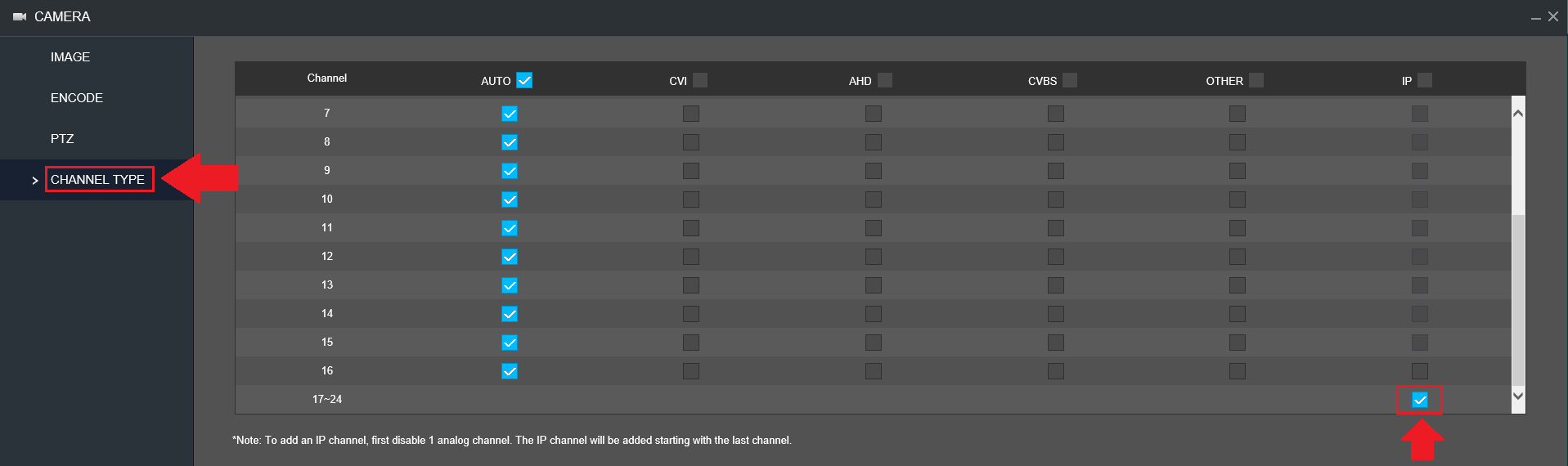Select Channel Type in the sidebar

[98, 180]
